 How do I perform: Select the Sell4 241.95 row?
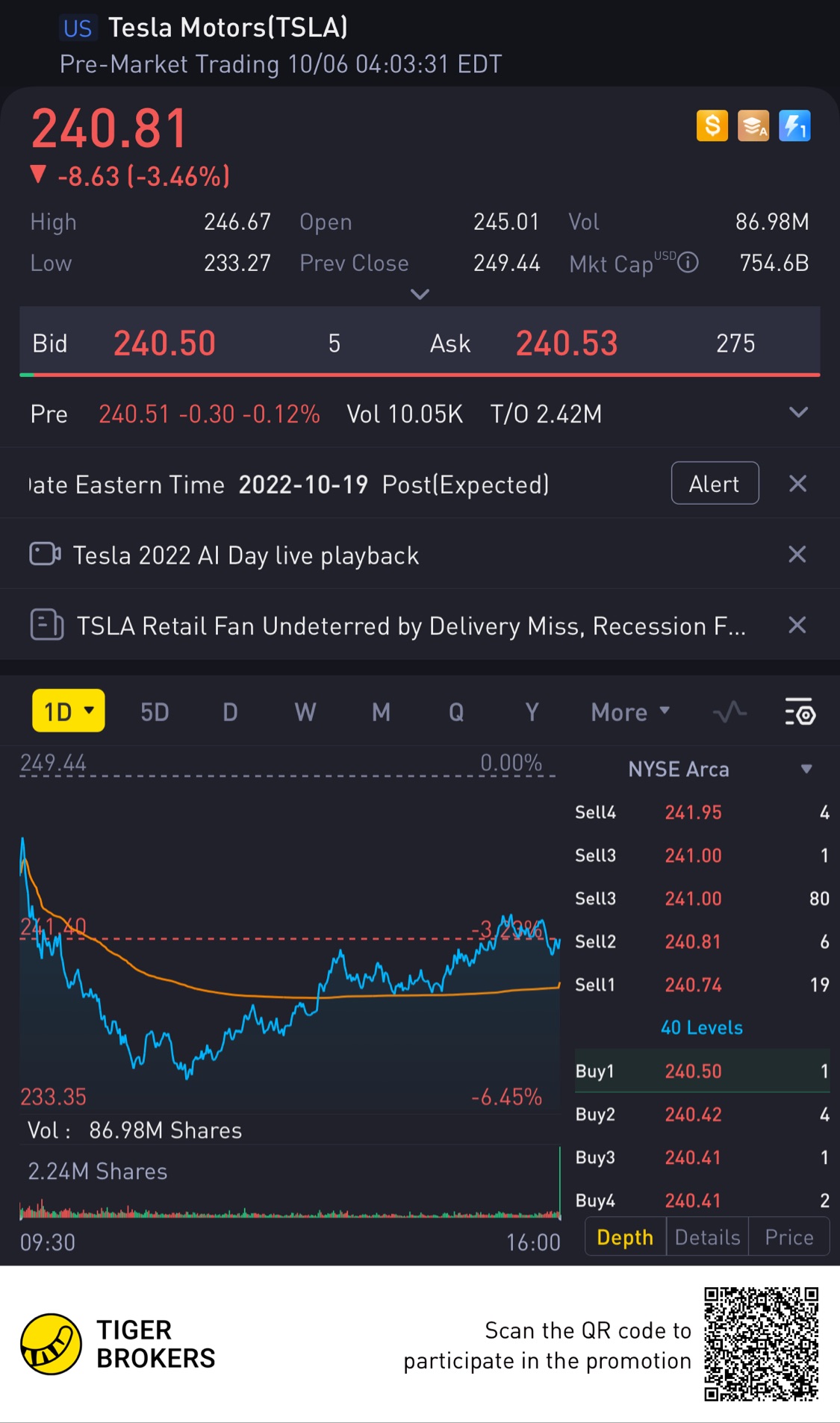point(702,812)
